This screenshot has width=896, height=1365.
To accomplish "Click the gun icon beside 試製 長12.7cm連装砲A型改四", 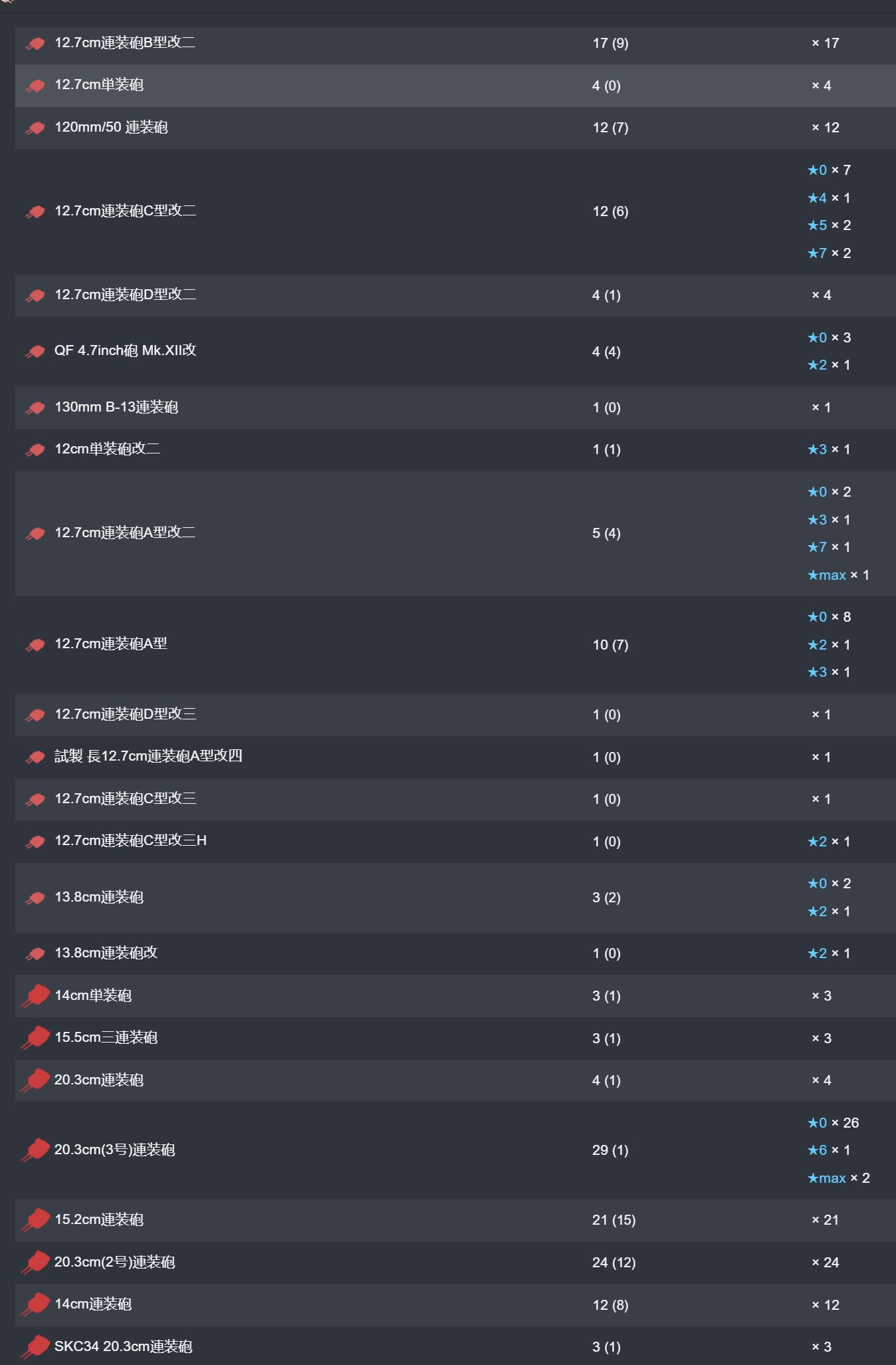I will (35, 757).
